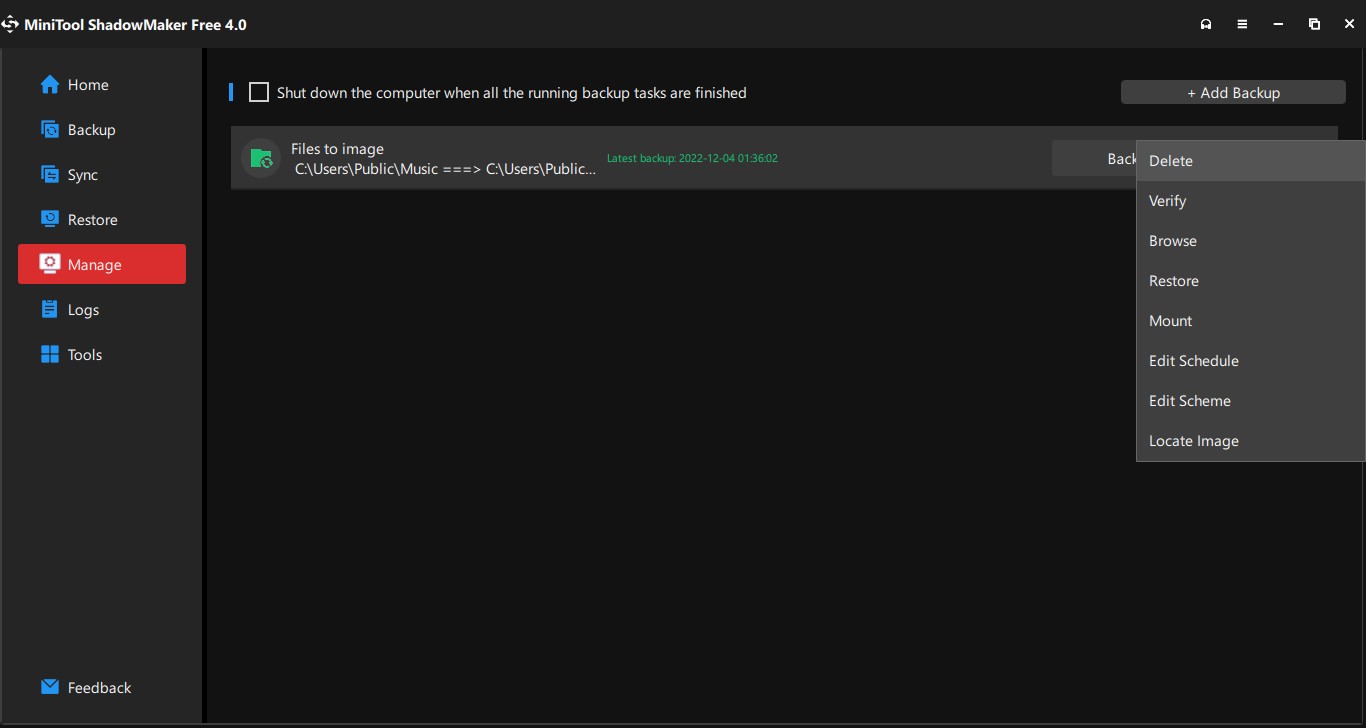Click the Back Up Now button
Screen dimensions: 1366x728
(1094, 158)
